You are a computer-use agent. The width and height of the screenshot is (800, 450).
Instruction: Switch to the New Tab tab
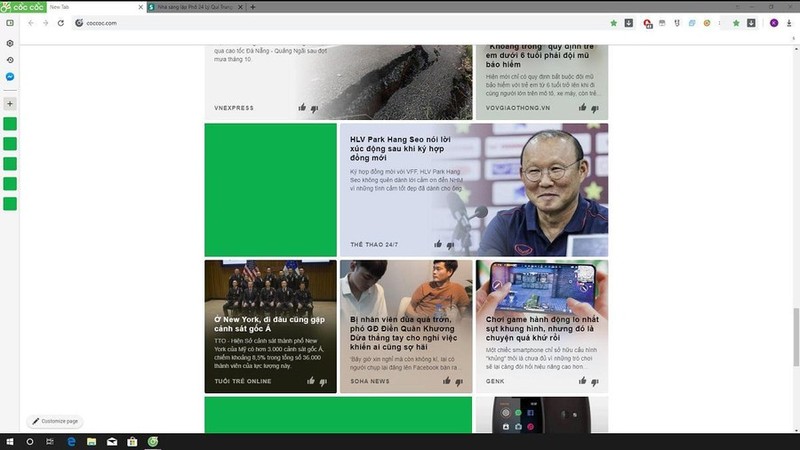click(x=92, y=7)
